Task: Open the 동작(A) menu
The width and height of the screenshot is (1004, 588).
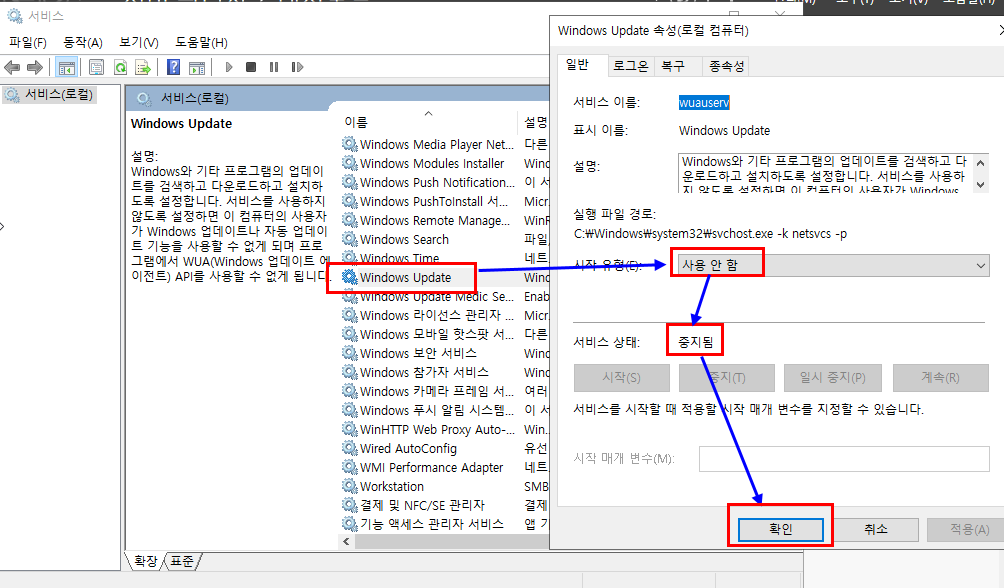Action: point(83,42)
